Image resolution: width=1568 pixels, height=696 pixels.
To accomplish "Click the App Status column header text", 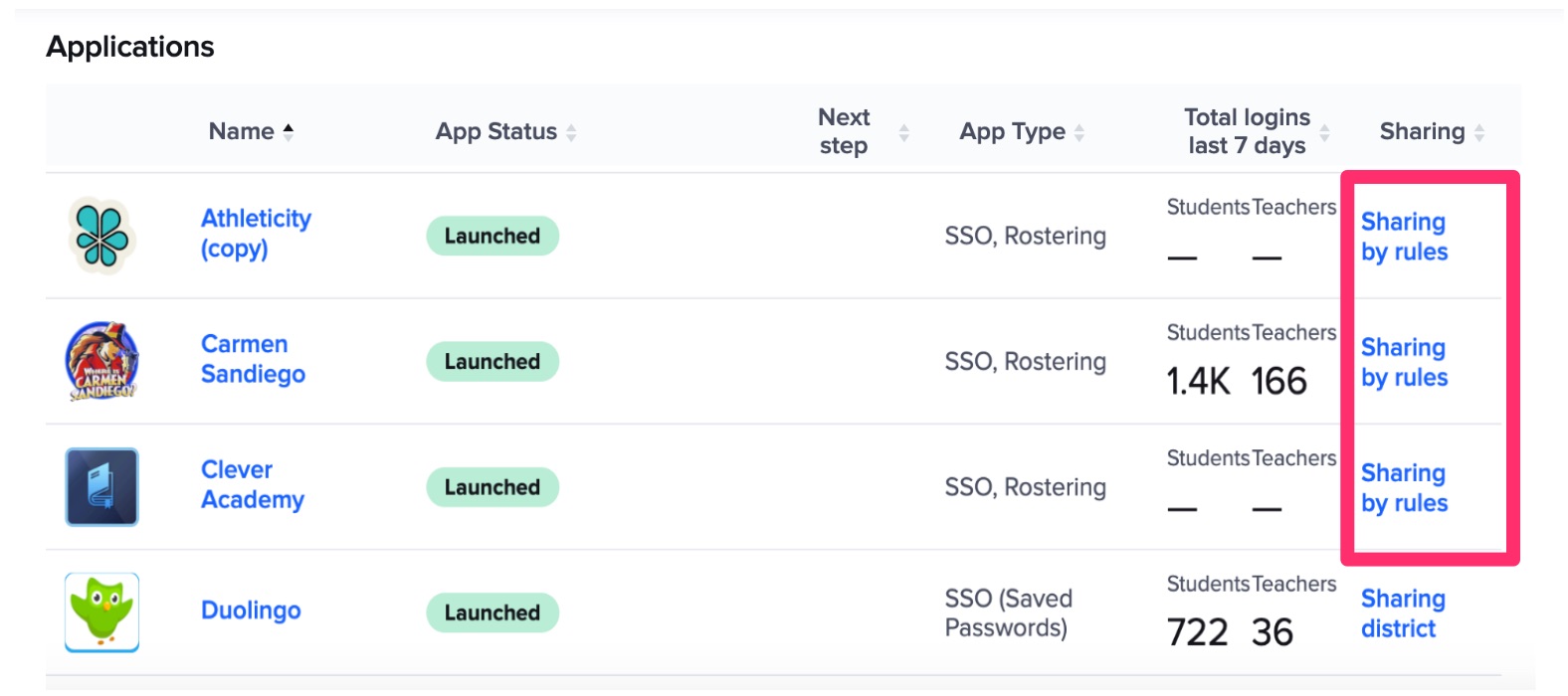I will (x=496, y=131).
